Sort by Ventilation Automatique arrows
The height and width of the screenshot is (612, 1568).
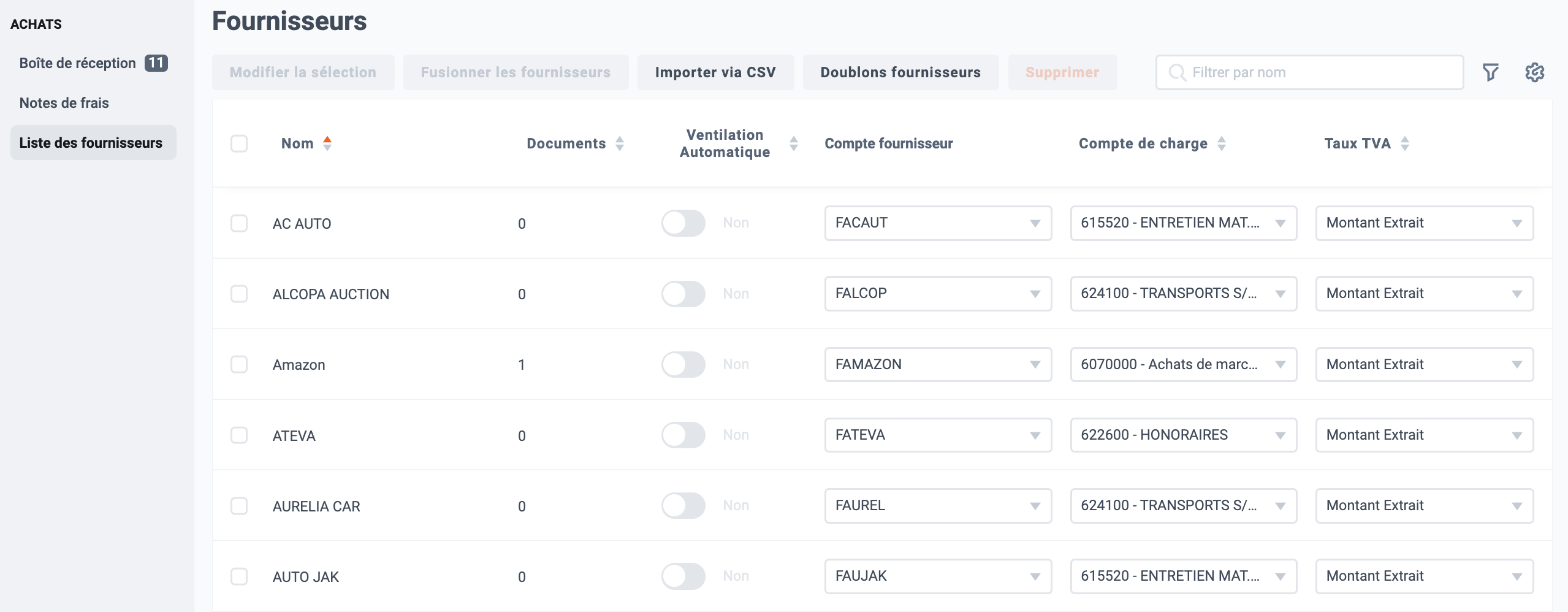(x=794, y=143)
